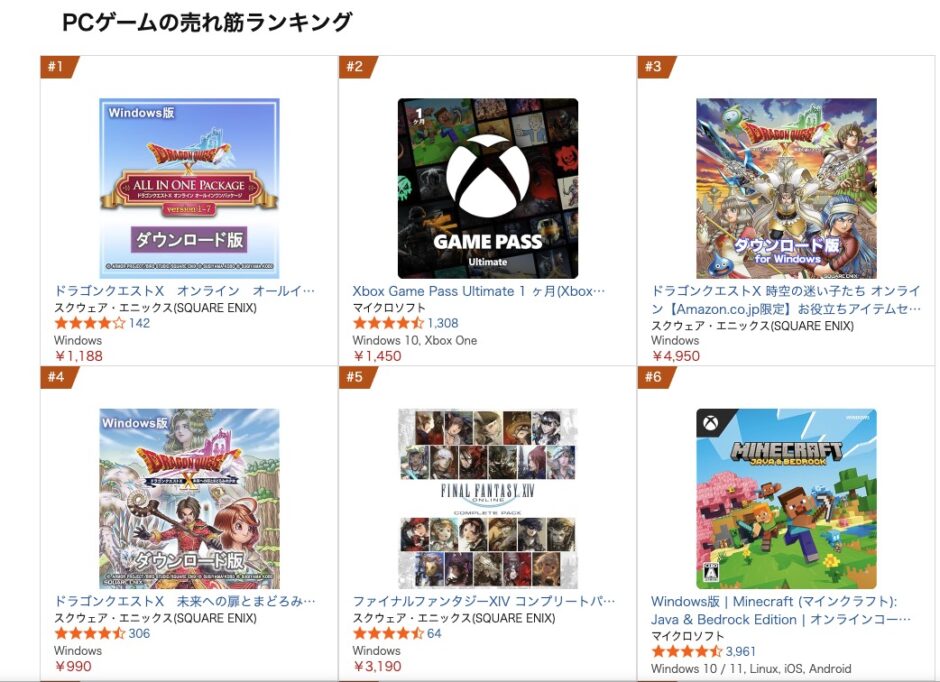Open the 306 reviews star rating

click(x=90, y=634)
